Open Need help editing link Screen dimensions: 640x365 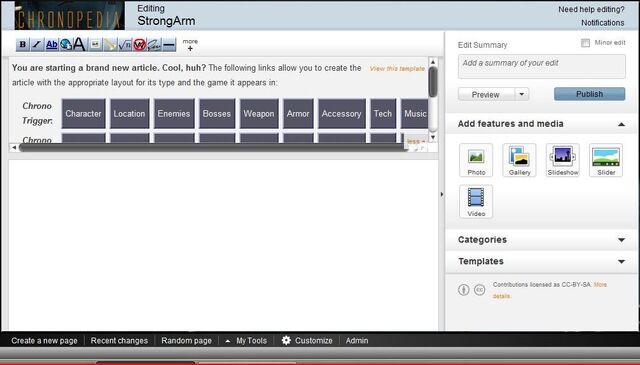point(591,9)
